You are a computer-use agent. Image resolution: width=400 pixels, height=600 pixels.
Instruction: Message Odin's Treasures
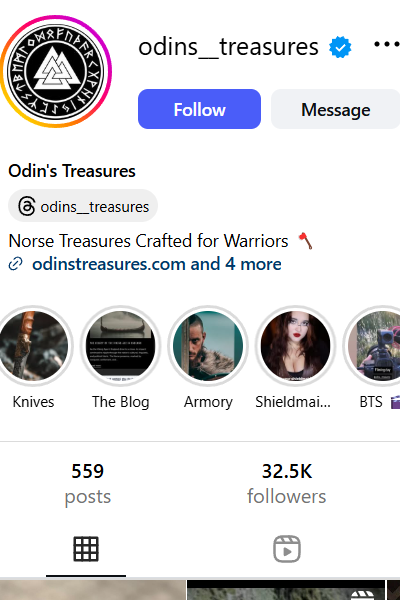tap(335, 109)
